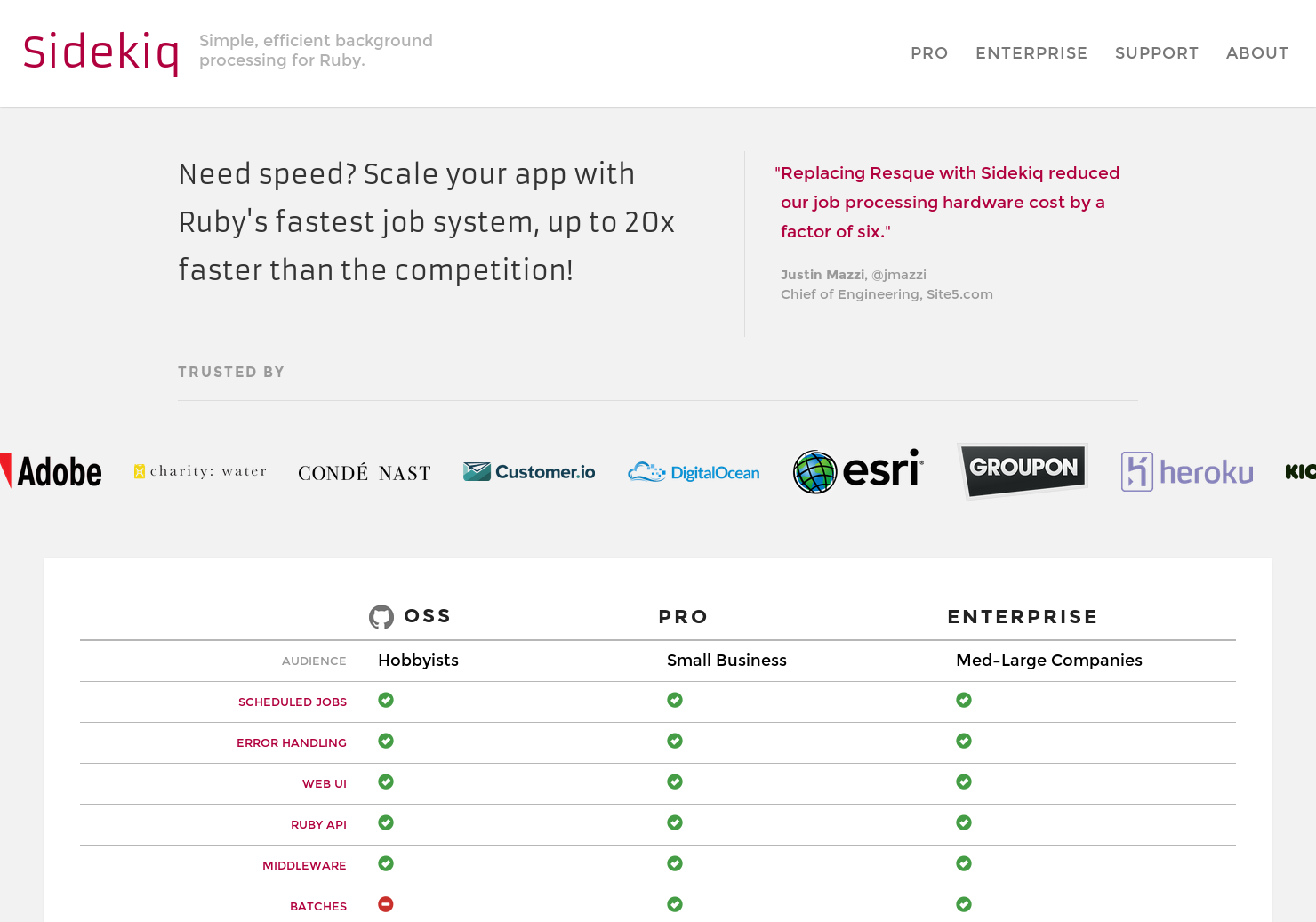
Task: Click the charity:water logo
Action: click(200, 471)
